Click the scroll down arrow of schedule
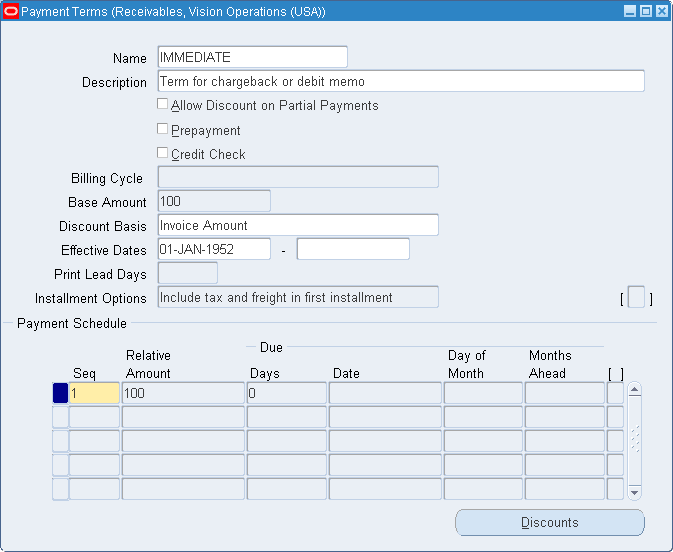The width and height of the screenshot is (673, 552). tap(634, 493)
